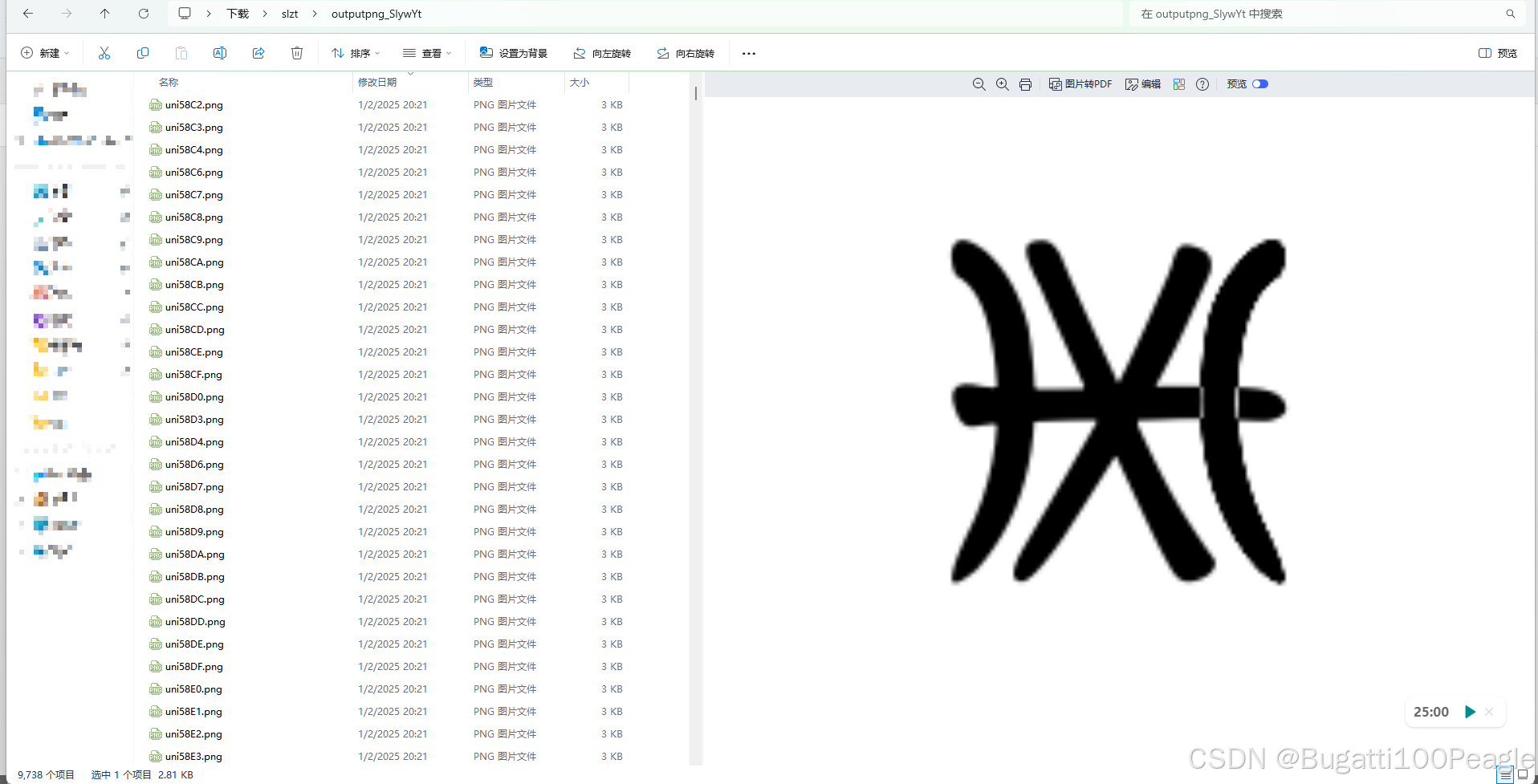Viewport: 1538px width, 784px height.
Task: Click slzt in the breadcrumb path
Action: tap(289, 14)
